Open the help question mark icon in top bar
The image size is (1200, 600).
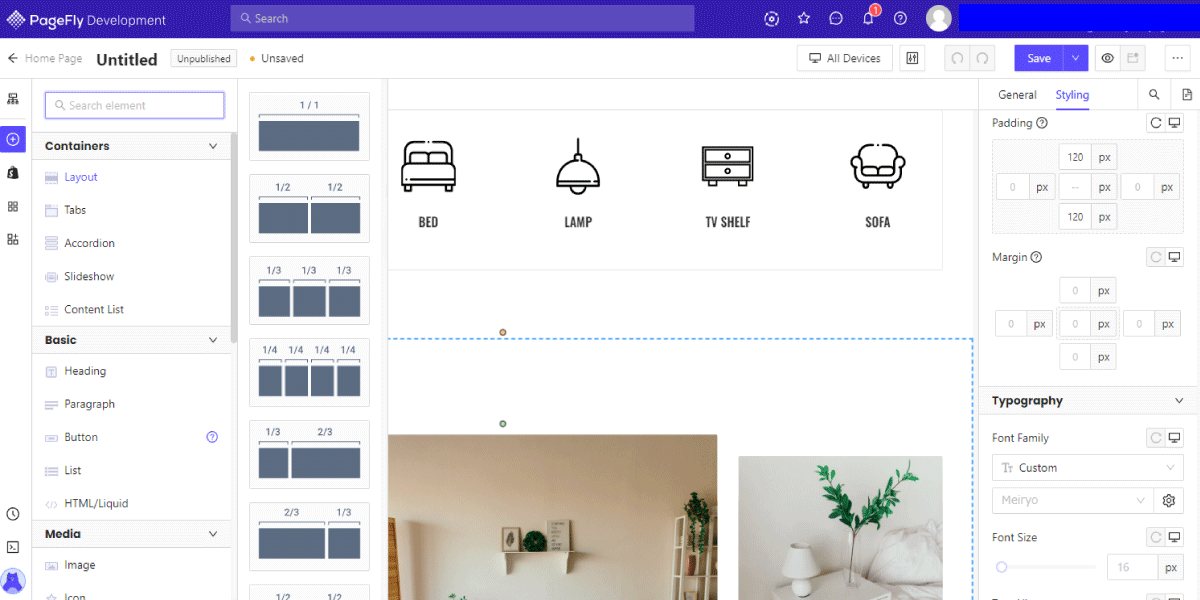pyautogui.click(x=900, y=18)
